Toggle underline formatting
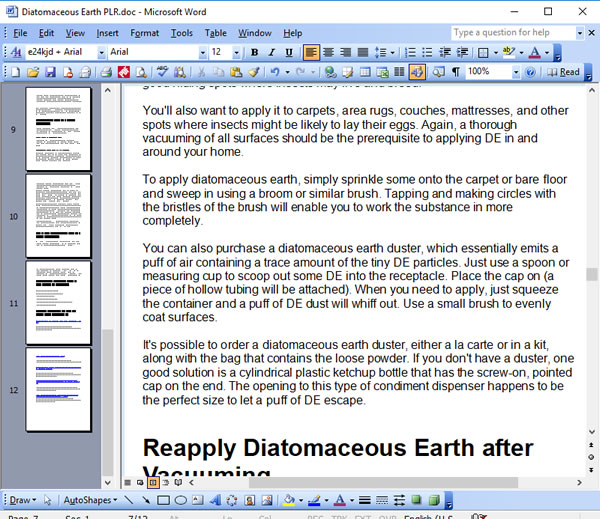This screenshot has height=519, width=600. pos(289,52)
